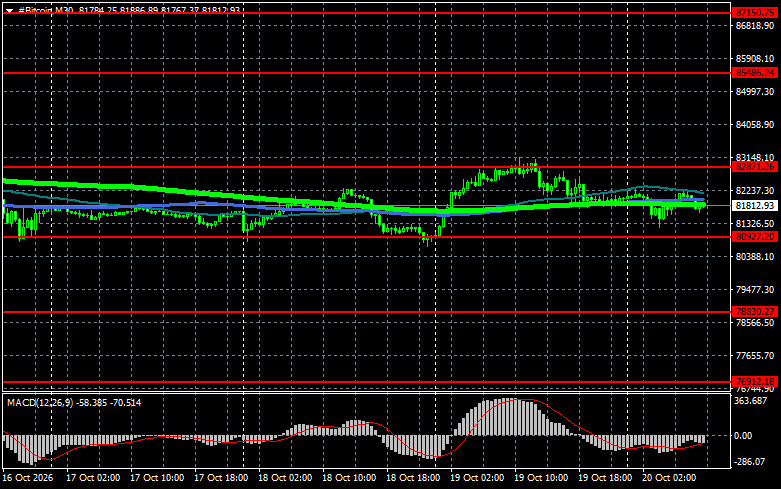Click the 86818.90 price scale value
The image size is (781, 489).
pyautogui.click(x=755, y=25)
